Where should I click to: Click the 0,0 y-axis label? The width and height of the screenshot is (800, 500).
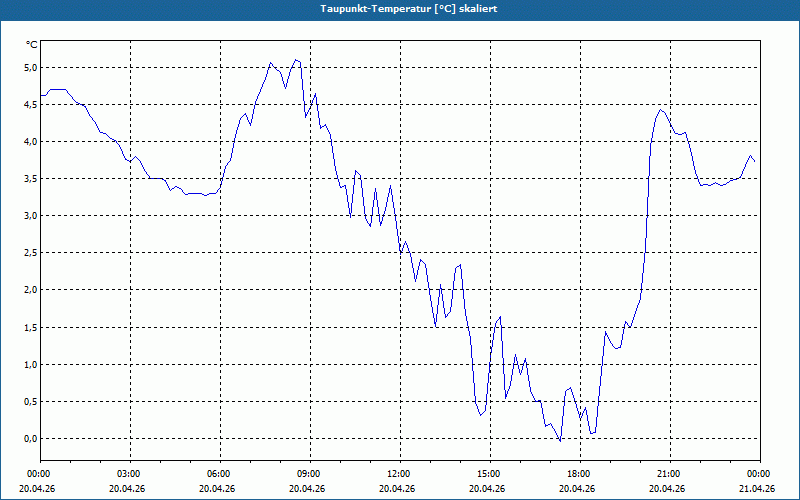click(31, 439)
